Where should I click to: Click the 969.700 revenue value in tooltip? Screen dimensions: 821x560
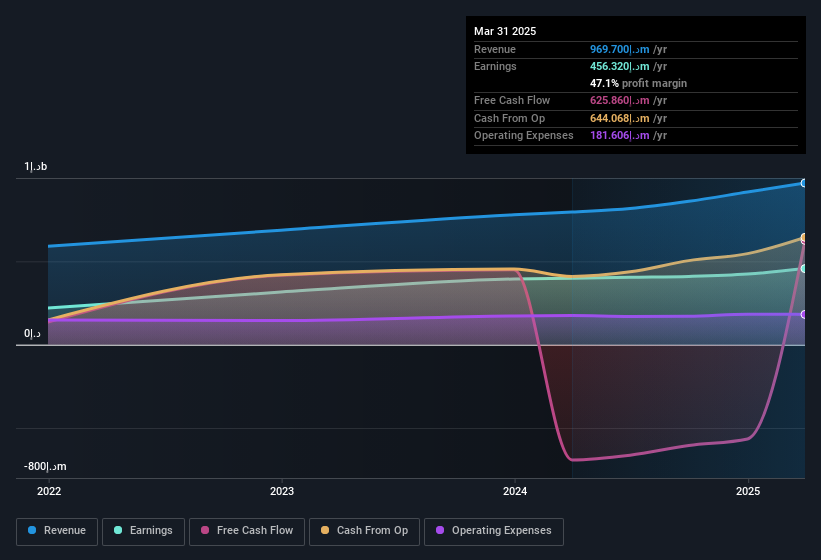pyautogui.click(x=619, y=49)
